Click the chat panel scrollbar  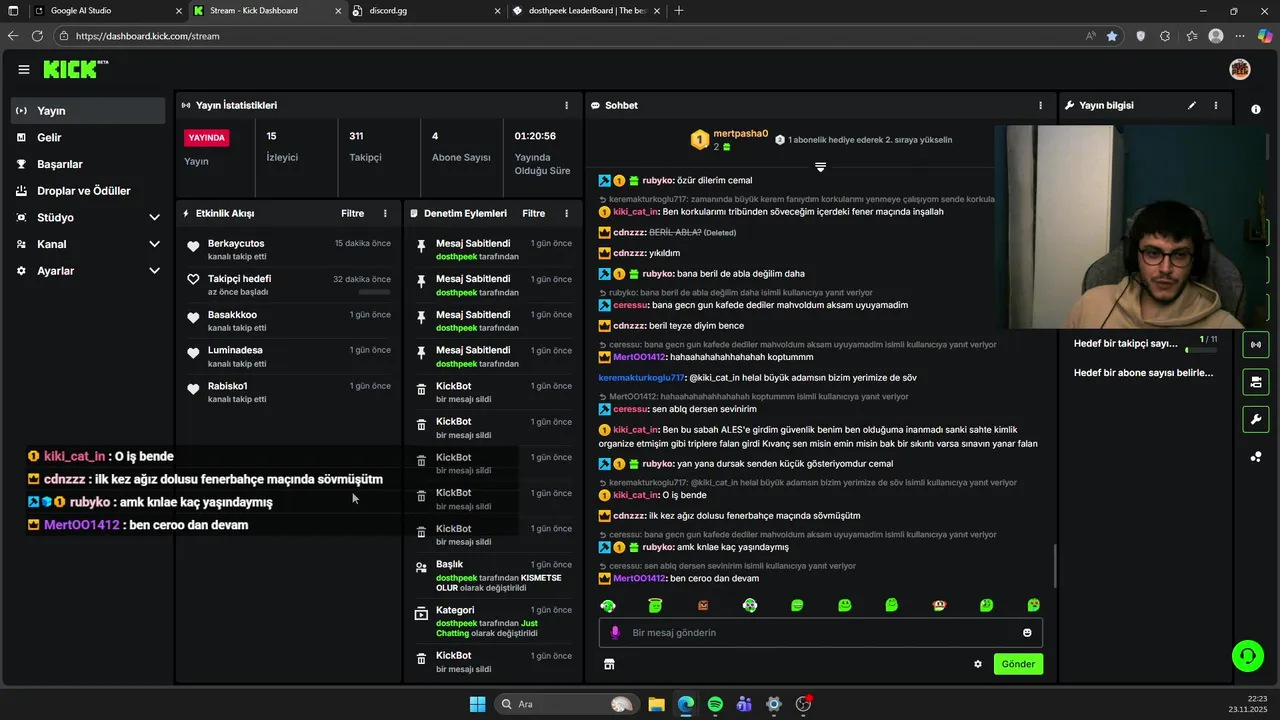point(1055,567)
